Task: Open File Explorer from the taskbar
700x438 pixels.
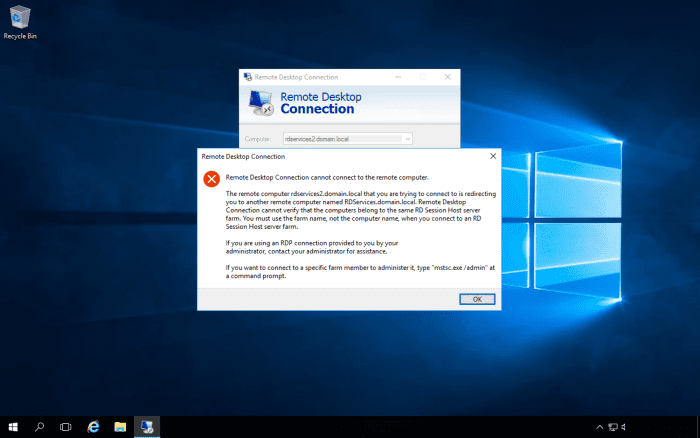Action: [120, 427]
